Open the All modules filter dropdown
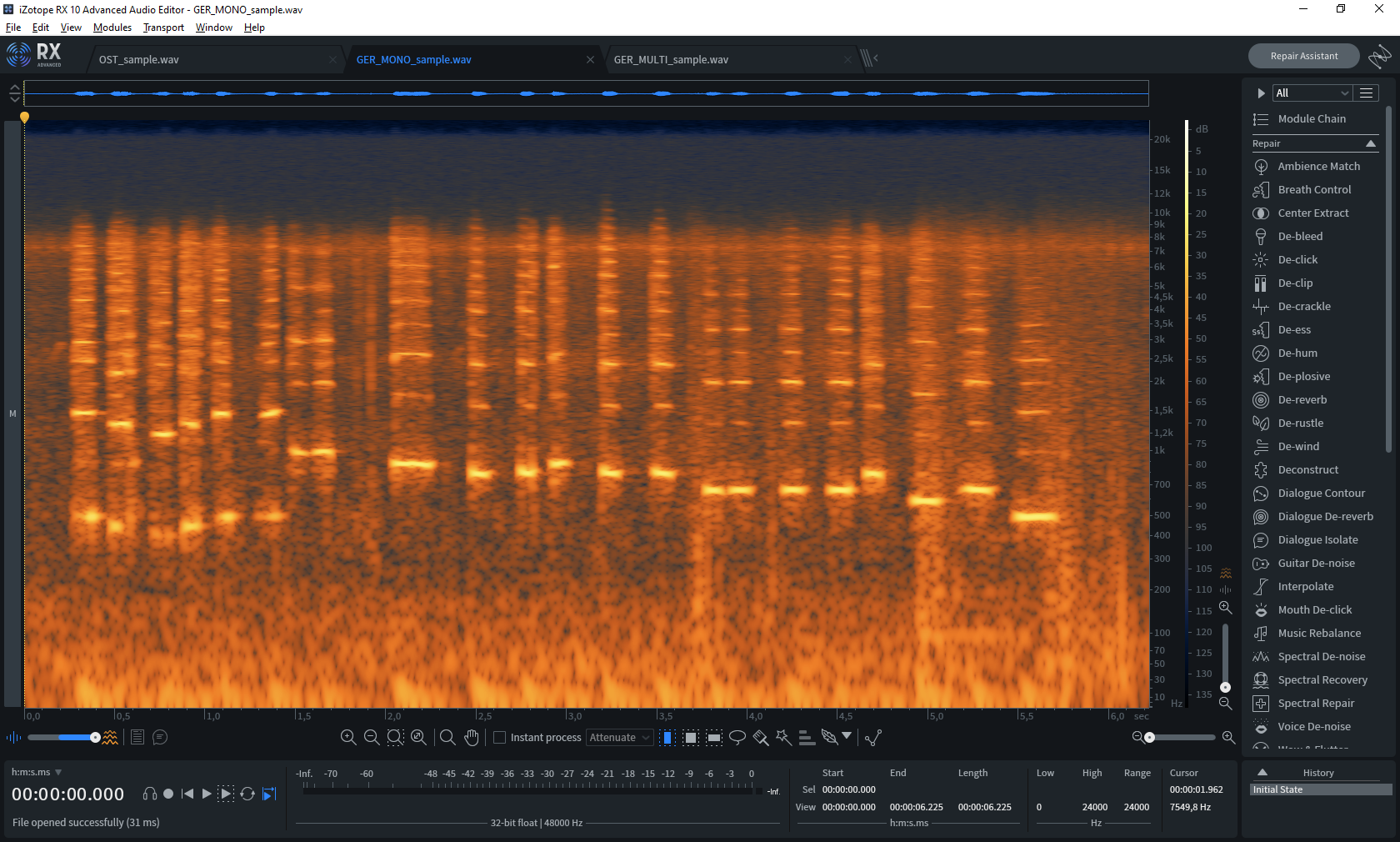Image resolution: width=1400 pixels, height=842 pixels. coord(1312,93)
